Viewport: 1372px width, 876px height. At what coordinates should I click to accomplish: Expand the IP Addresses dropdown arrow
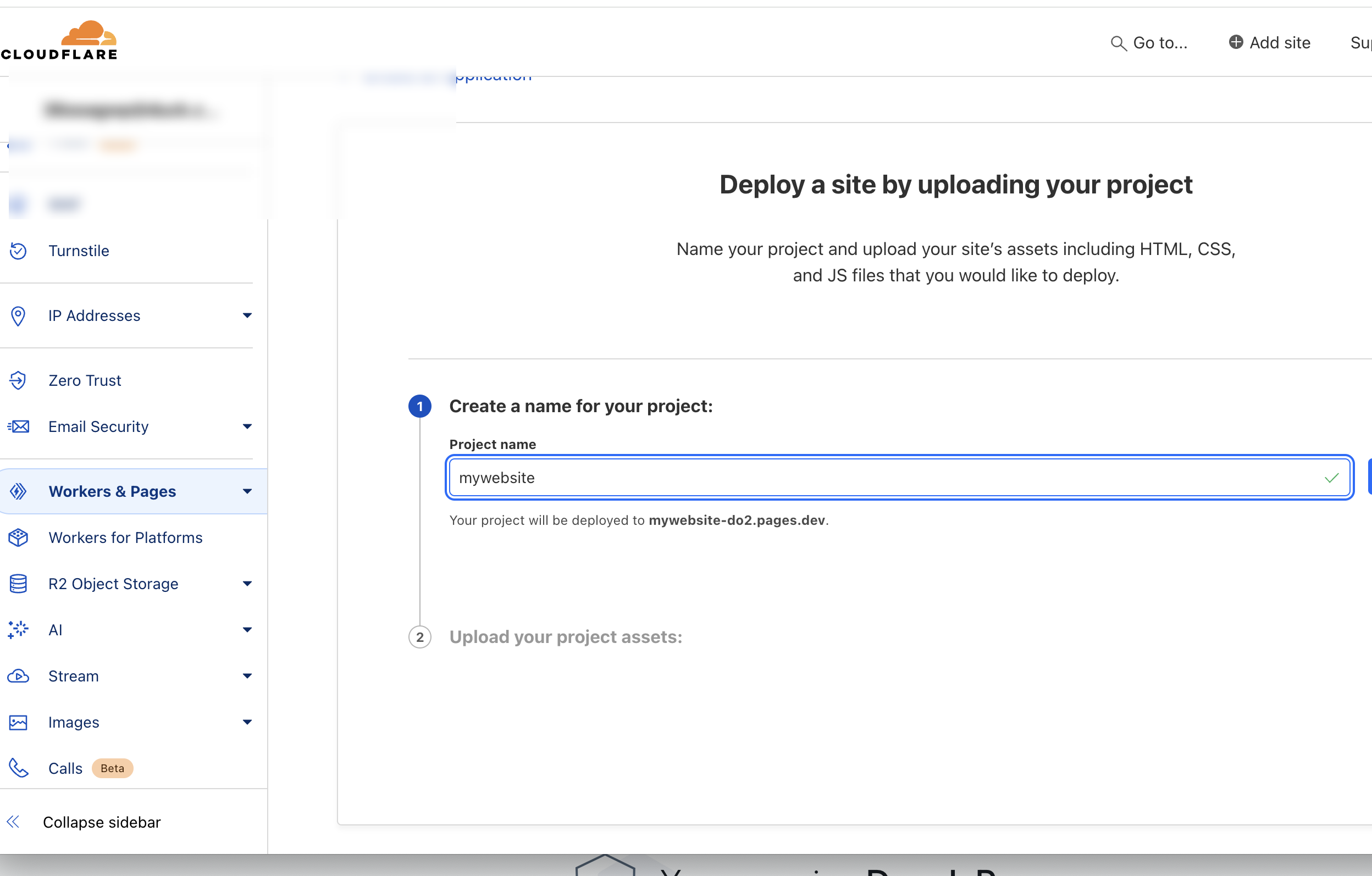(x=247, y=315)
